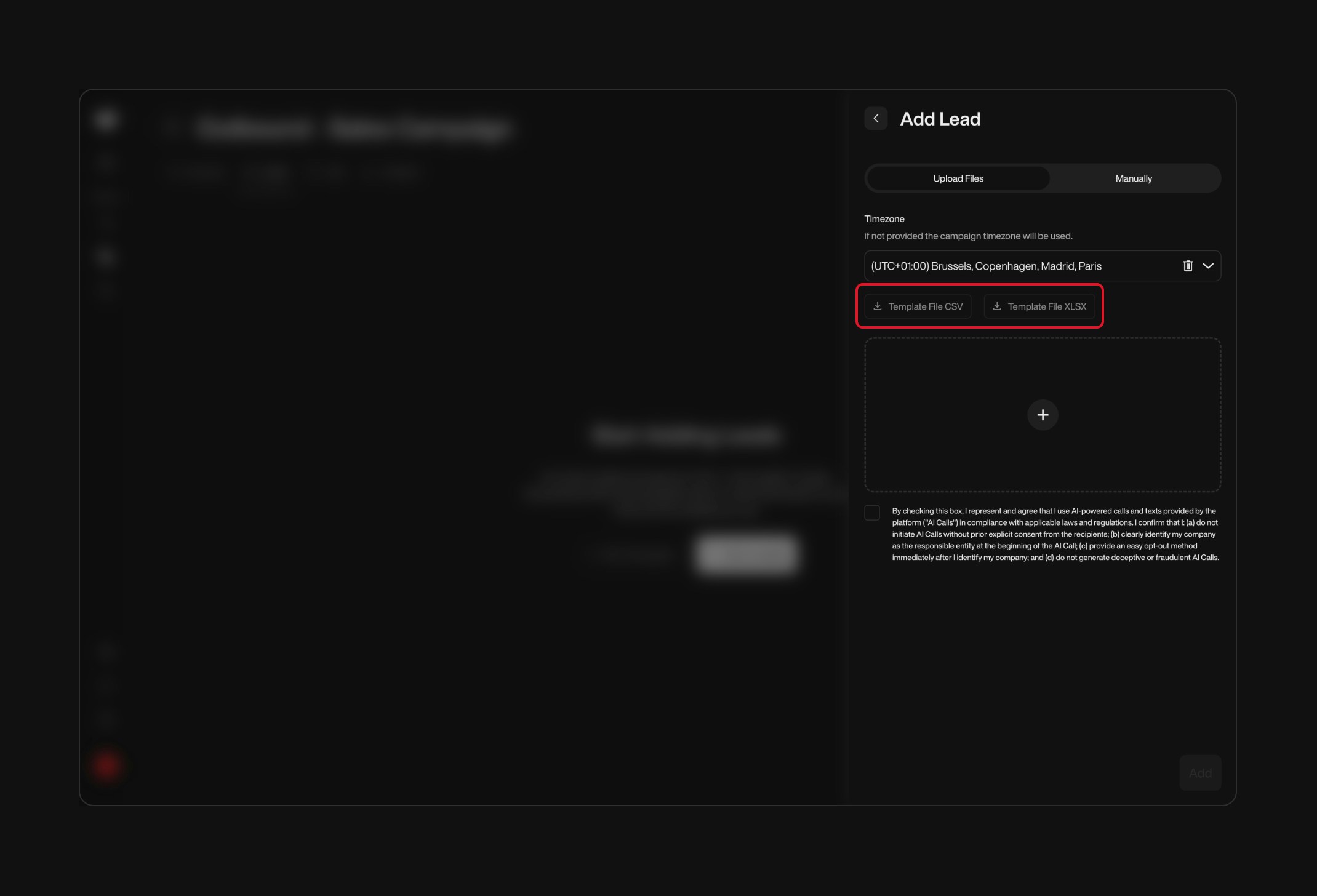Click the download icon on Template File CSV
The height and width of the screenshot is (896, 1317).
click(x=876, y=306)
